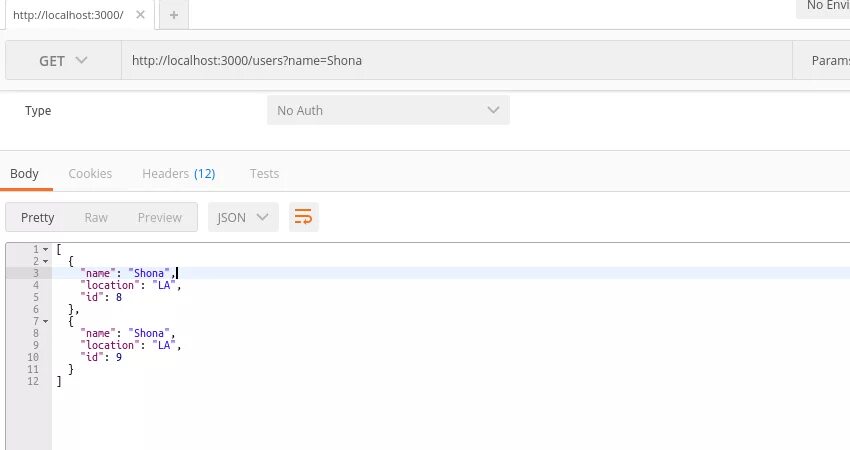
Task: View the Headers (12) tab
Action: (x=178, y=173)
